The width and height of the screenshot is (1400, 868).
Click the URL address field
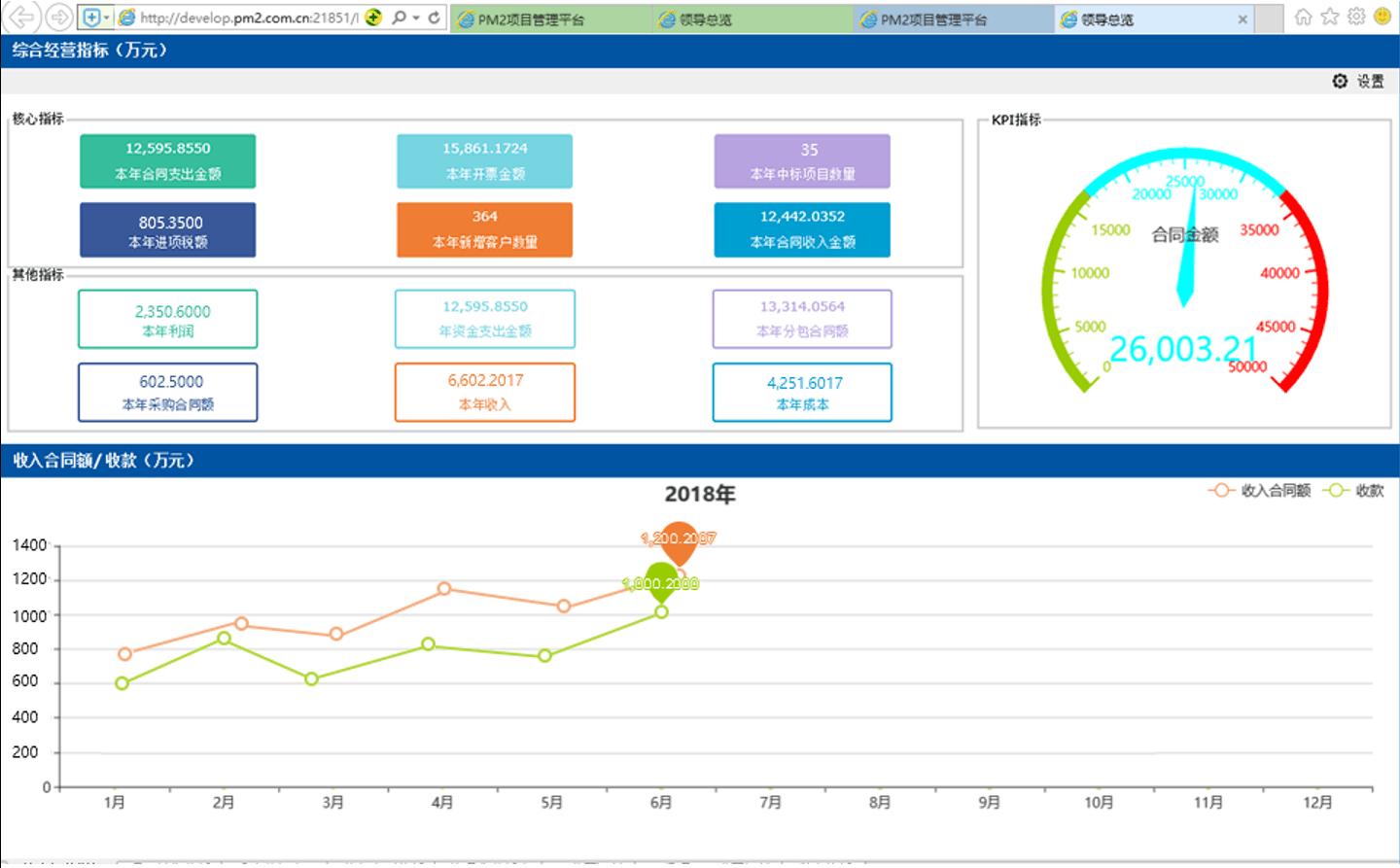tap(248, 17)
